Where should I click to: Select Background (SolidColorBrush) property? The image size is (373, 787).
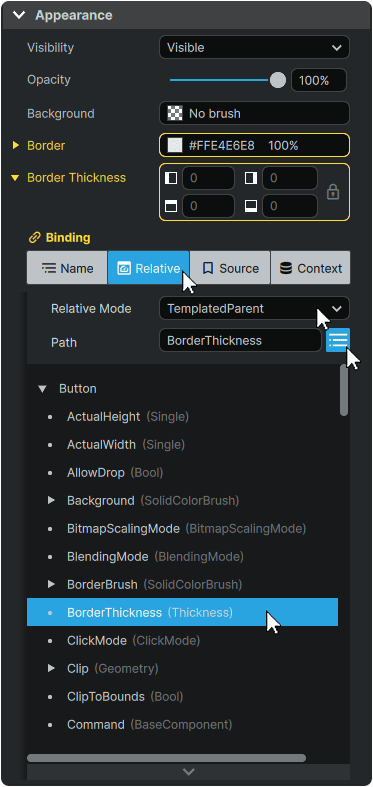[x=153, y=500]
